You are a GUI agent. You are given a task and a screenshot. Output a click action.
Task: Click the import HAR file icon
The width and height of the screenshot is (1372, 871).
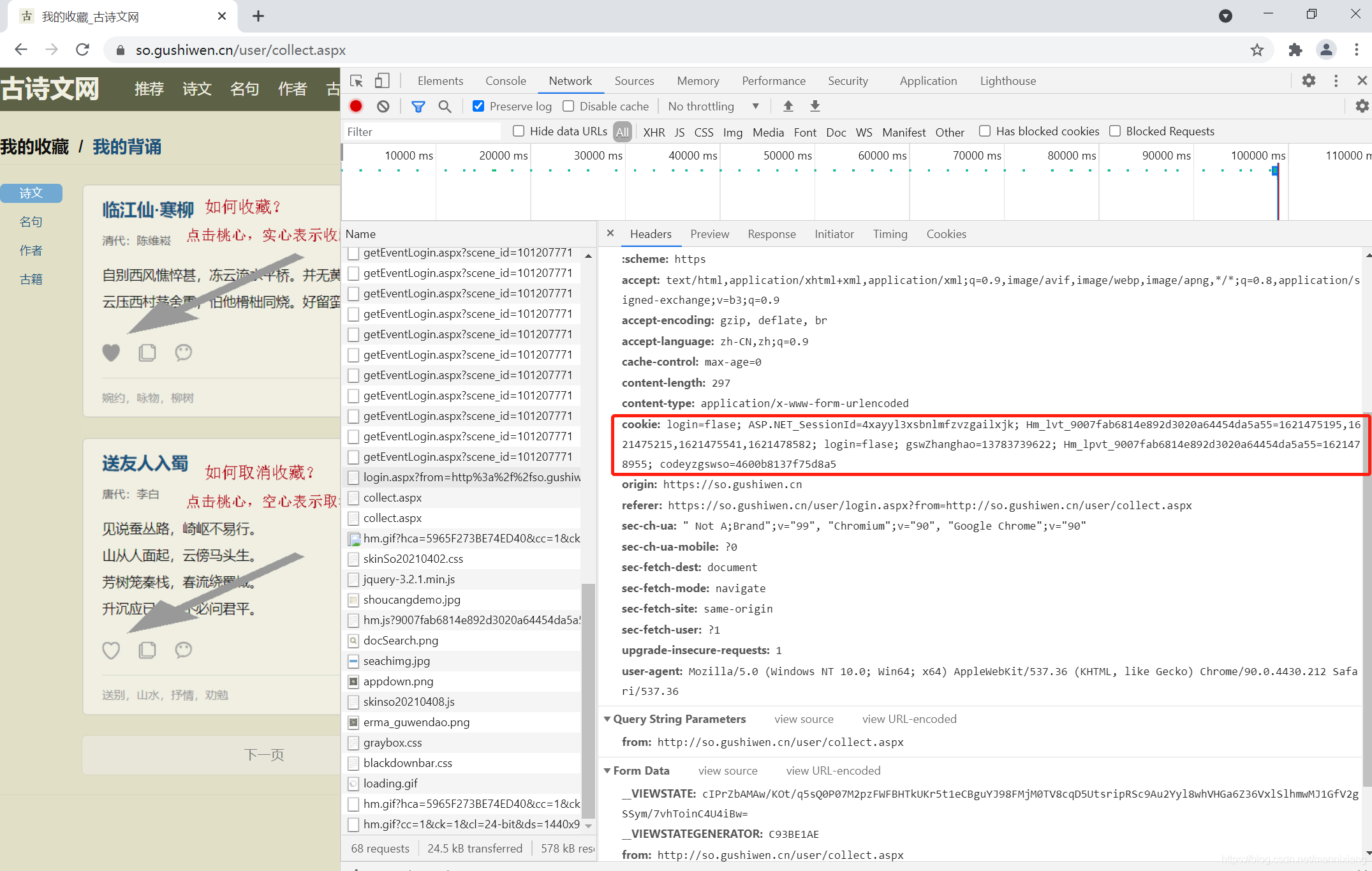pos(790,107)
